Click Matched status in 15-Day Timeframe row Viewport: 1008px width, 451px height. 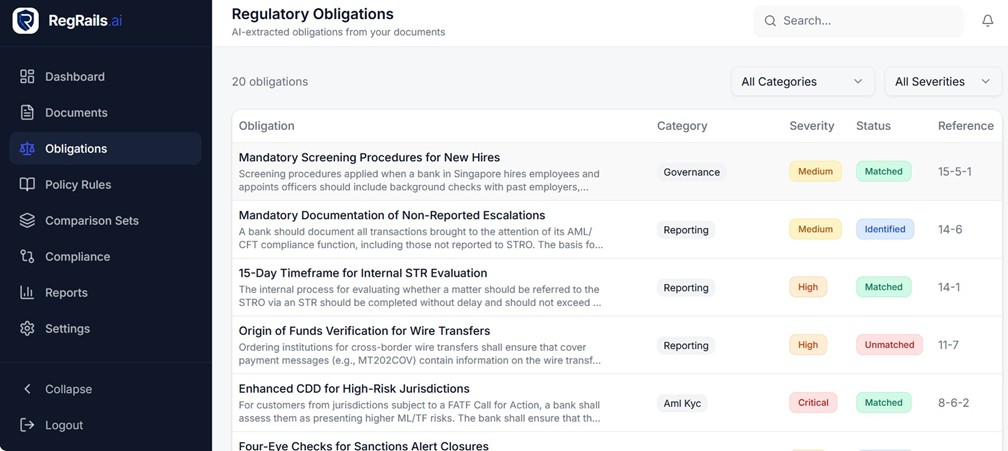883,287
